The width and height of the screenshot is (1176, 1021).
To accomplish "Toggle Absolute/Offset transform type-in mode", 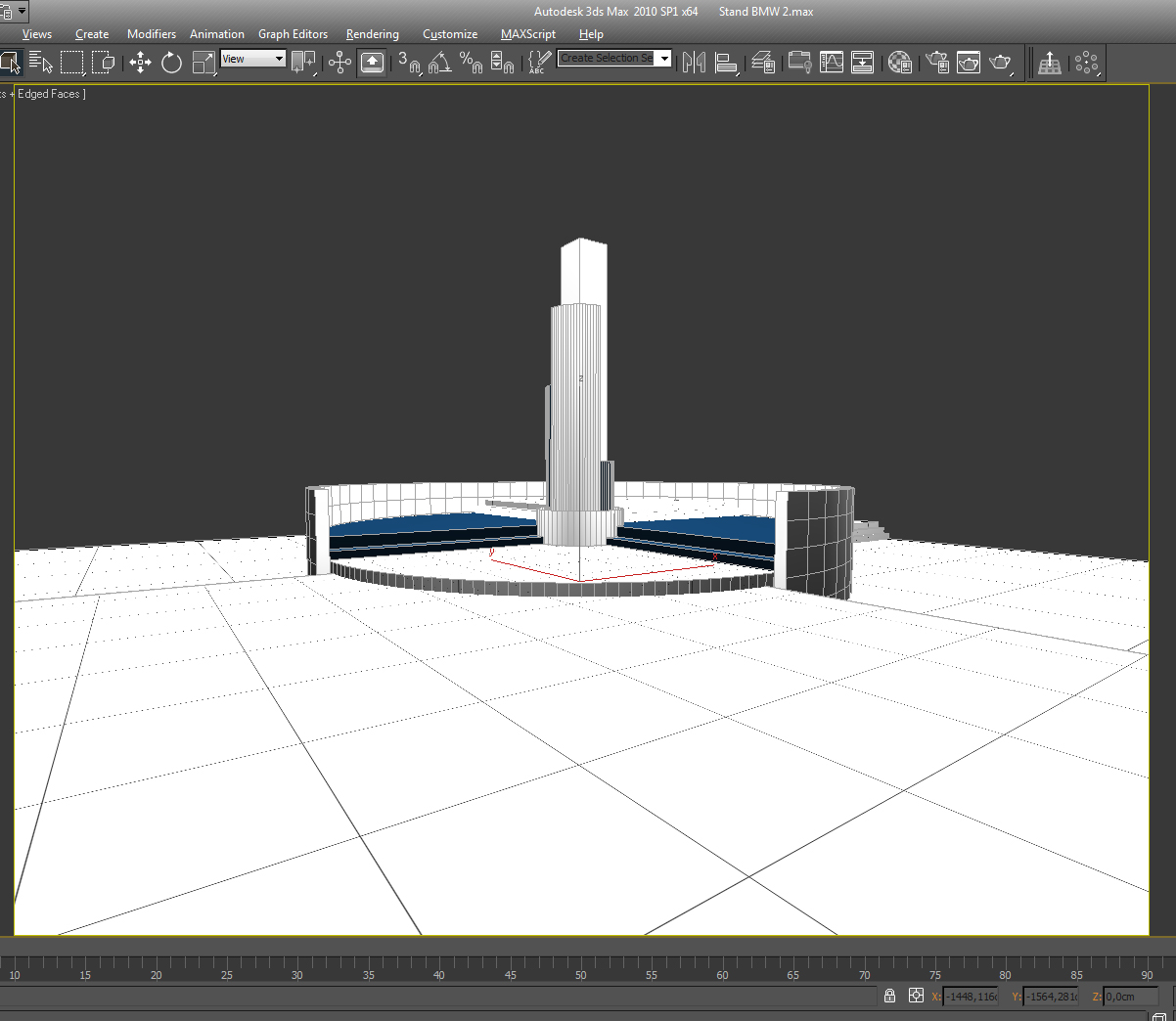I will pyautogui.click(x=916, y=996).
